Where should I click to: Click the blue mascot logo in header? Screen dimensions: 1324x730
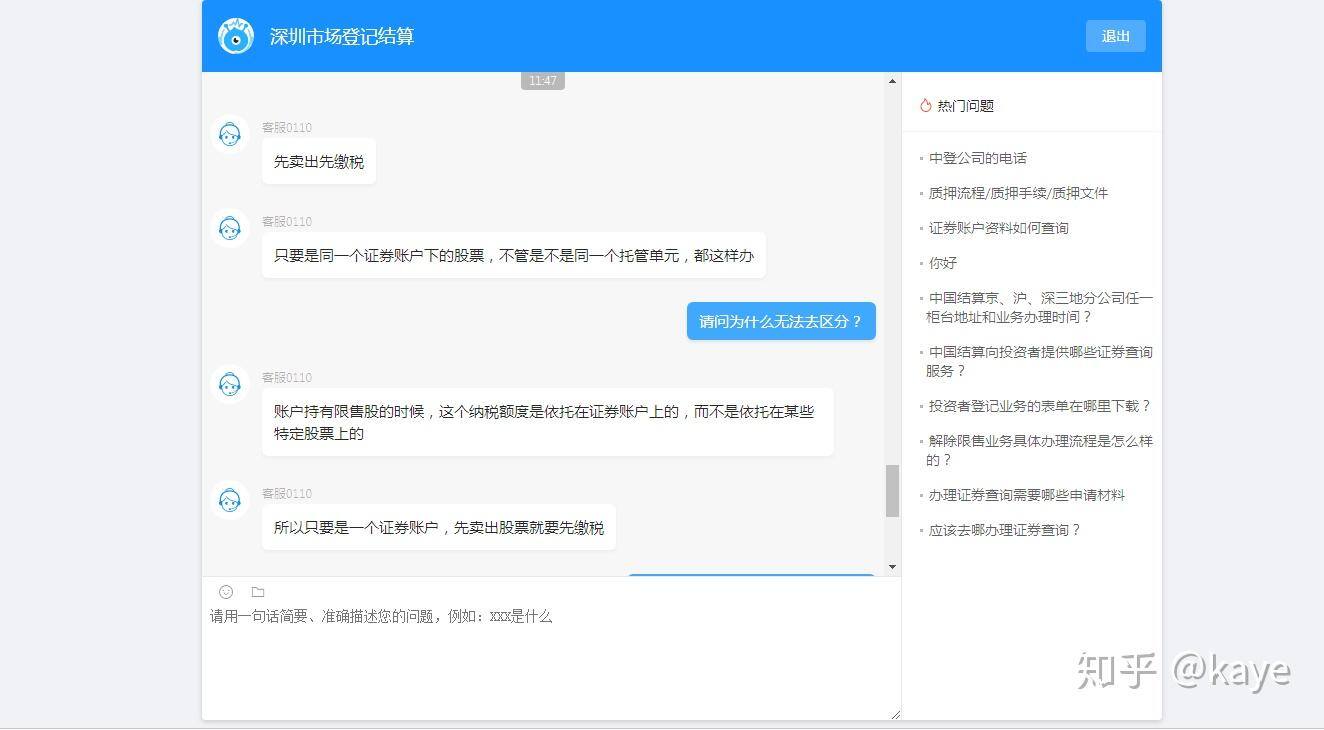[x=236, y=36]
